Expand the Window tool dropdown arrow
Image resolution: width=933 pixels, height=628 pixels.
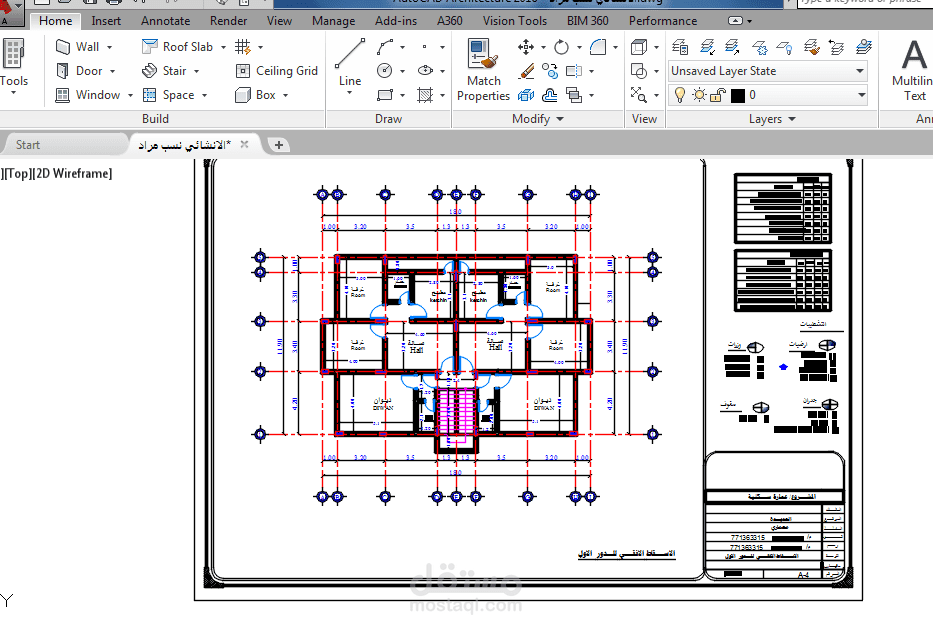130,95
